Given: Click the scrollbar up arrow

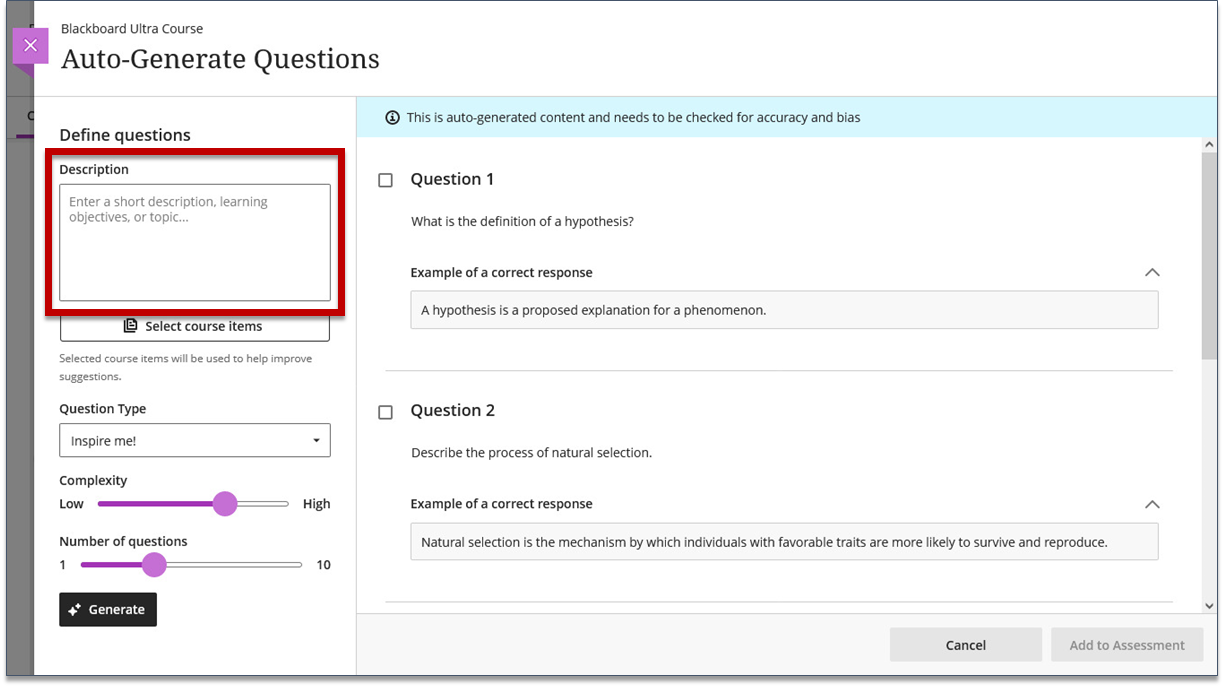Looking at the screenshot, I should tap(1209, 146).
